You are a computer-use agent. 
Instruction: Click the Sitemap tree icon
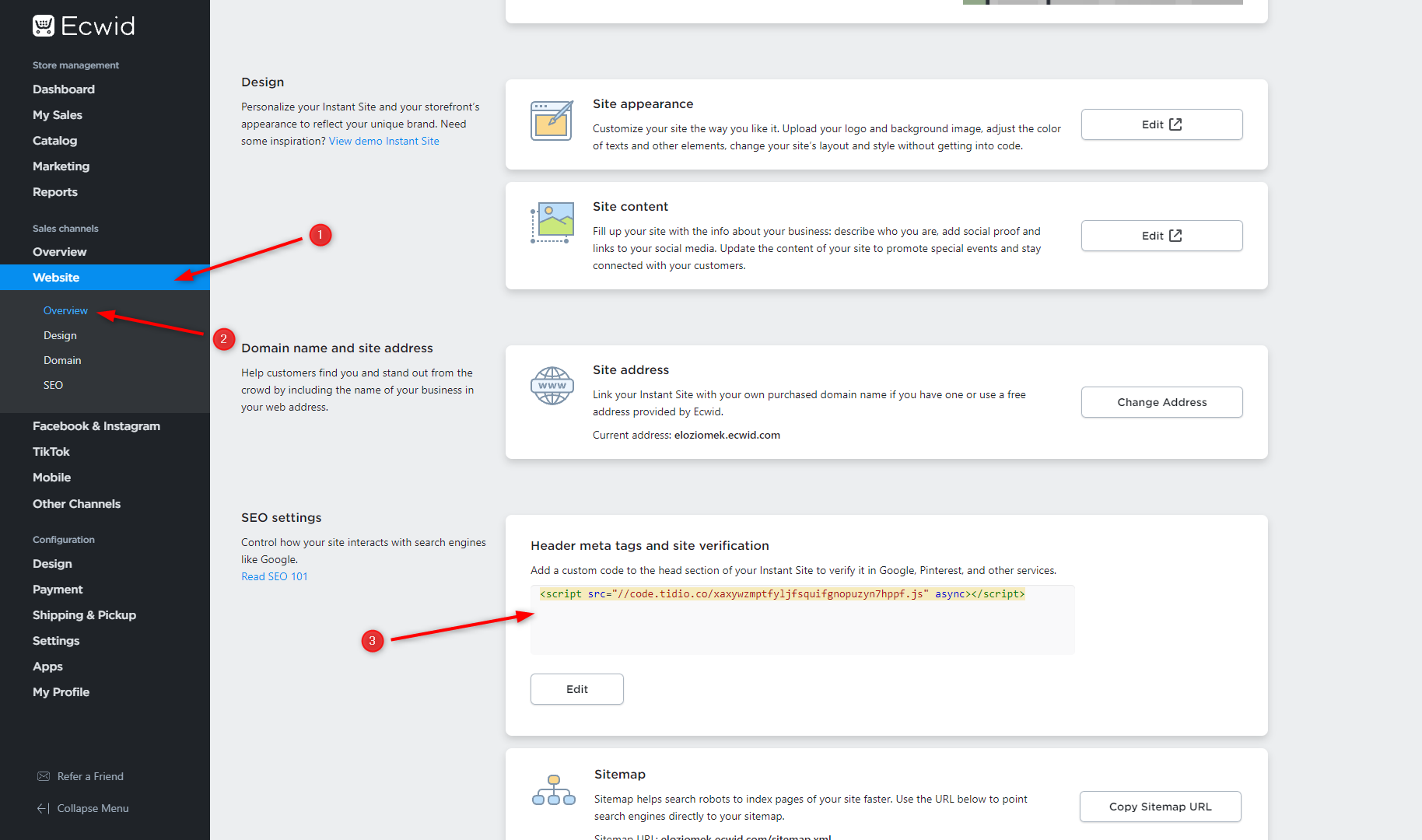[554, 789]
